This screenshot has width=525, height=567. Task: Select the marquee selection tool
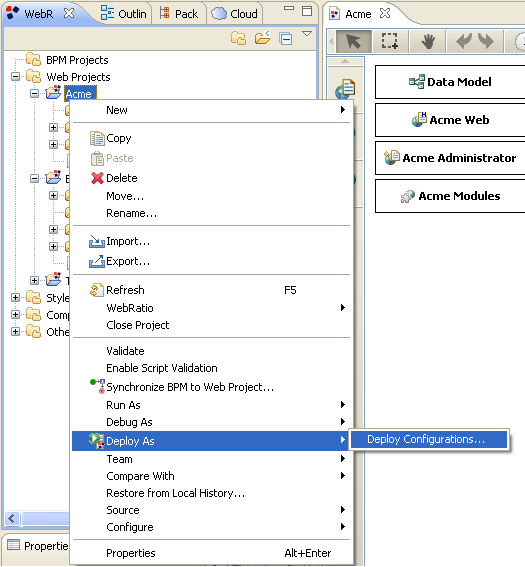point(390,41)
